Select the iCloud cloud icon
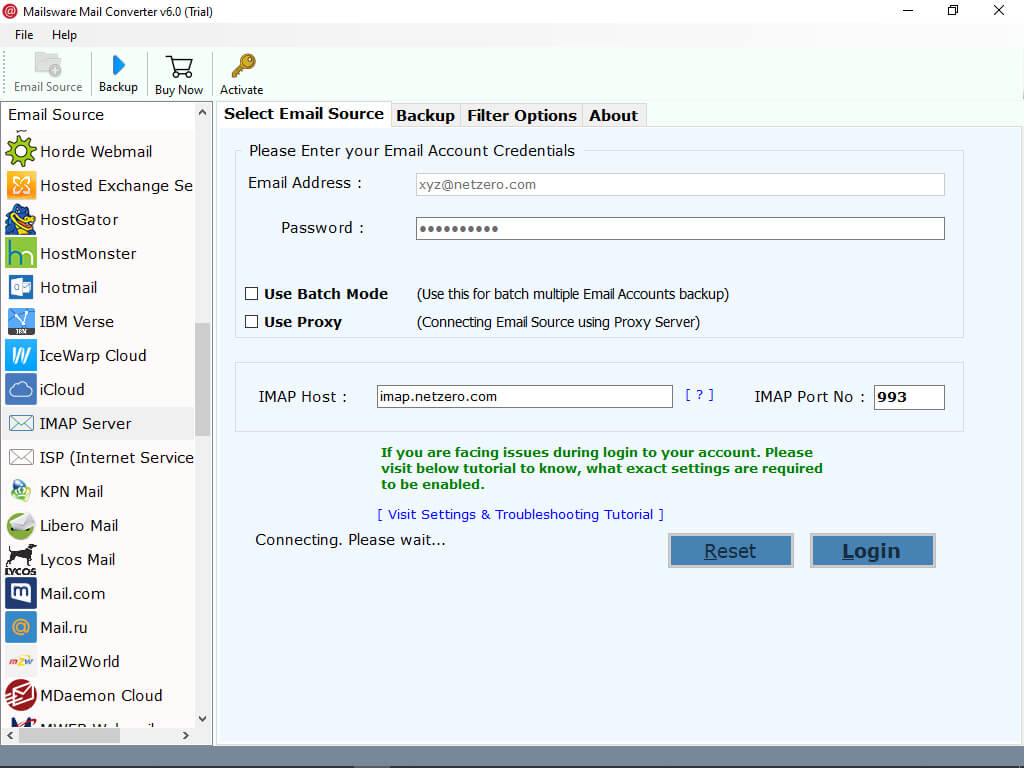 (x=21, y=389)
